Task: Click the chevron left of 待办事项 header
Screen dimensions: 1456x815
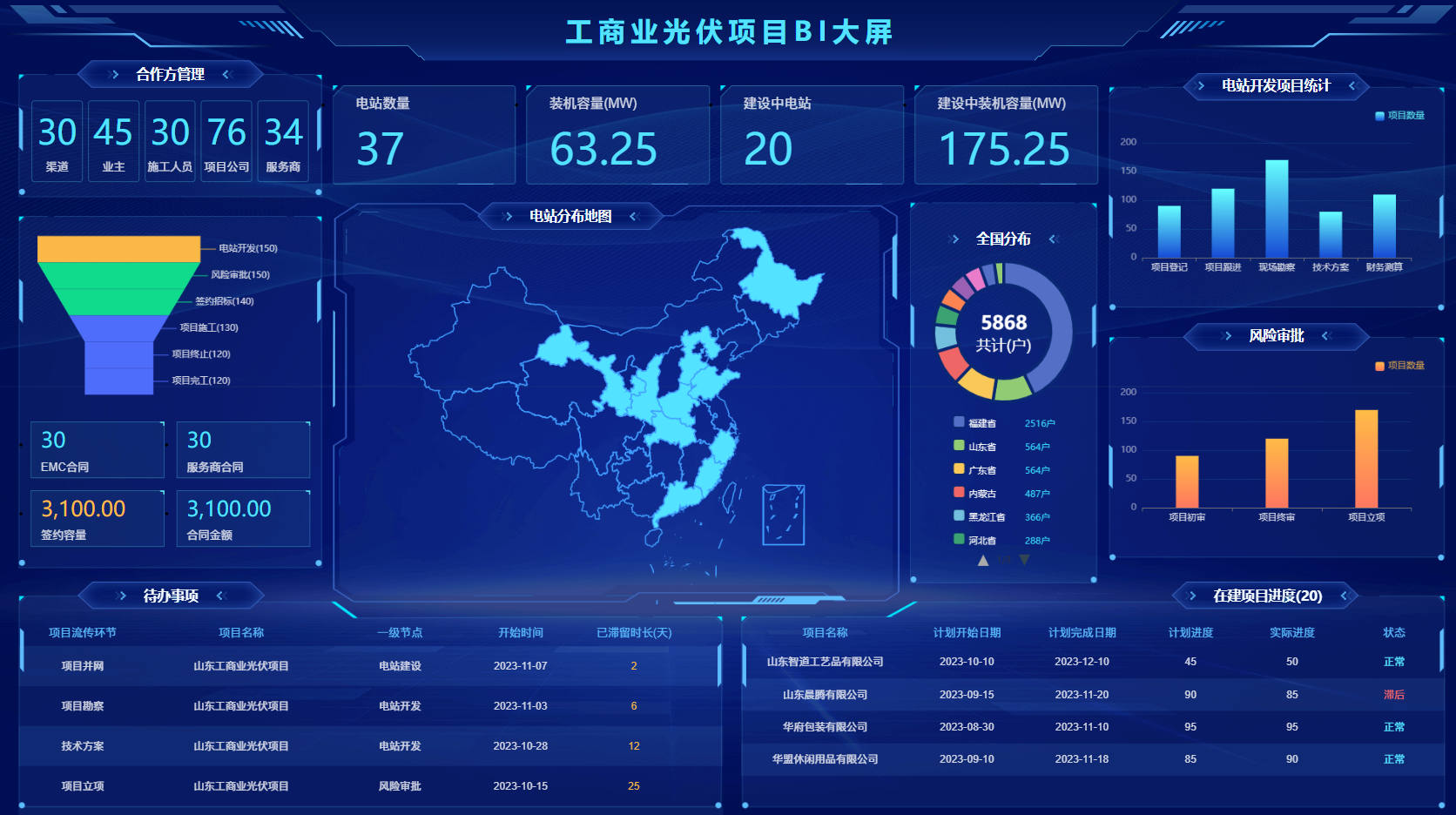Action: pyautogui.click(x=121, y=596)
